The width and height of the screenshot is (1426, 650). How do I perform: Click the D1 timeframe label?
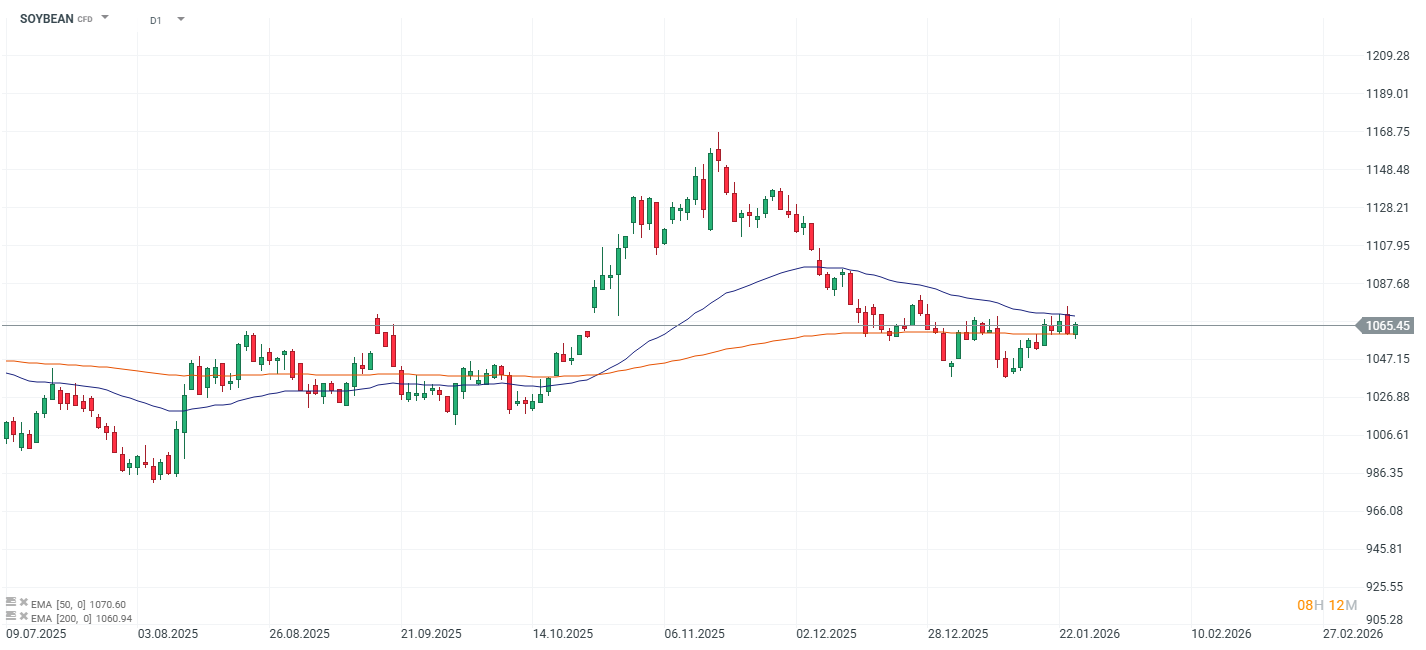(156, 19)
